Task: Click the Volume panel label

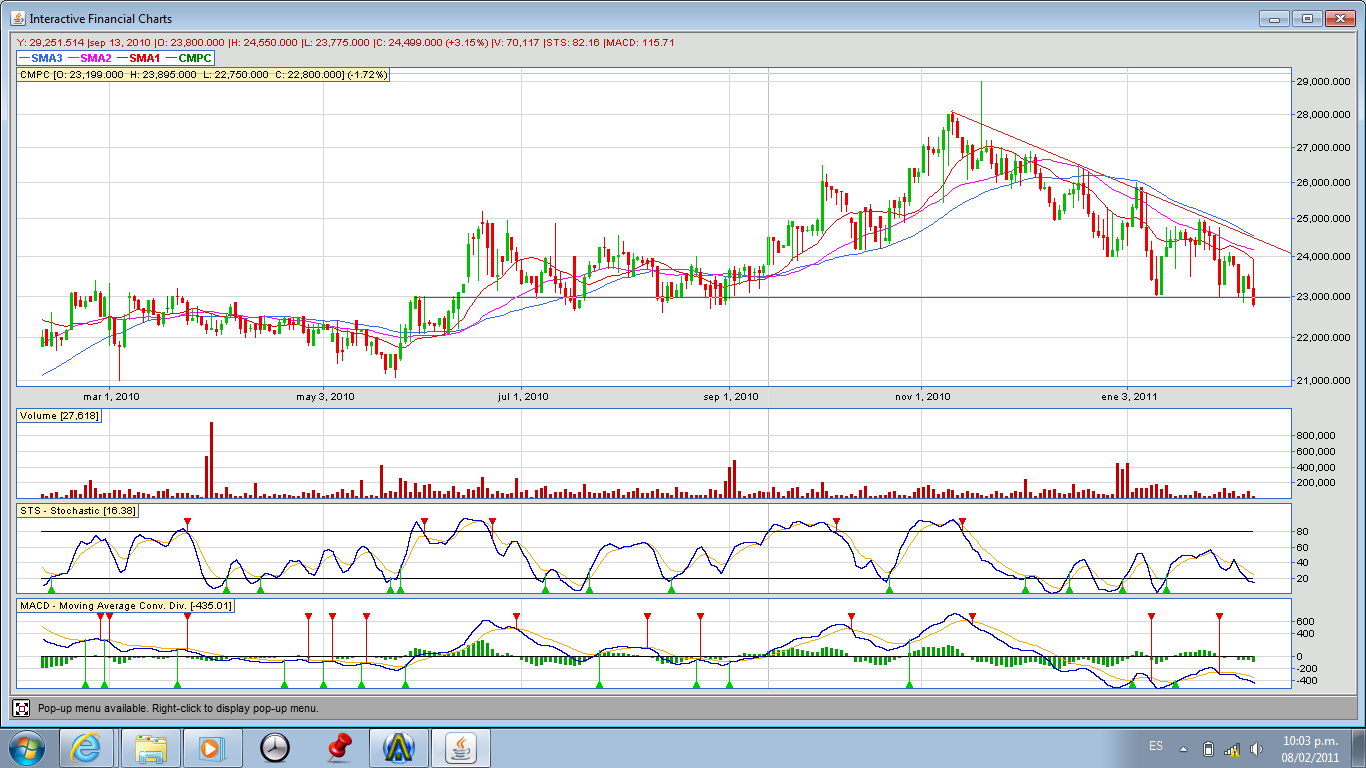Action: (x=58, y=415)
